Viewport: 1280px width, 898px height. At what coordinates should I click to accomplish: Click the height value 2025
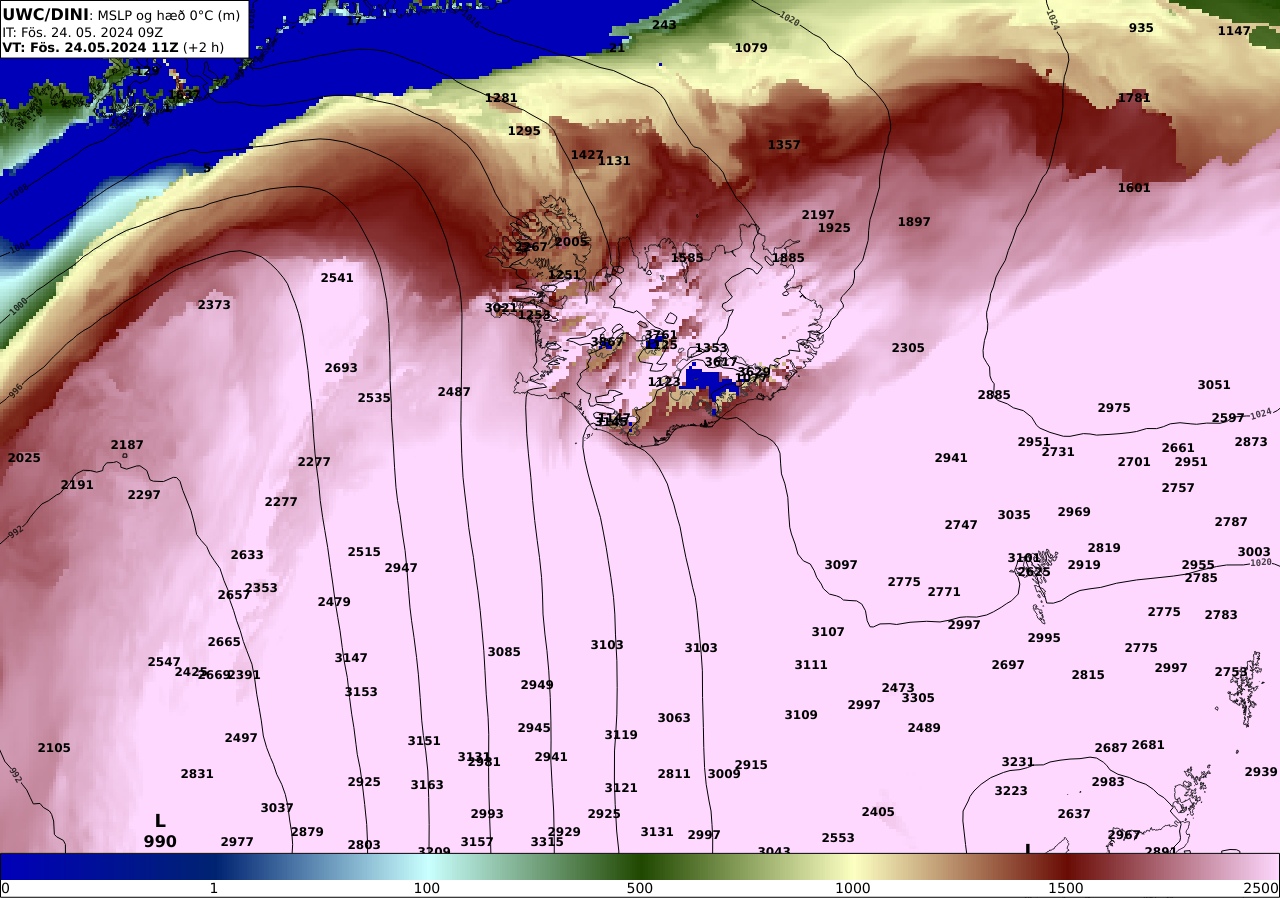pyautogui.click(x=24, y=458)
